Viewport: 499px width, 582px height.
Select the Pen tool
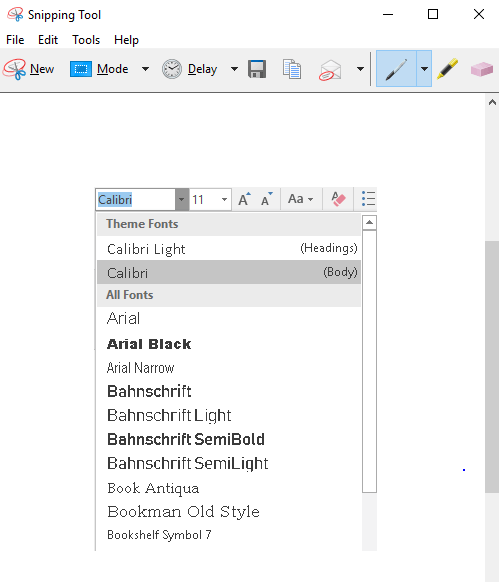396,69
